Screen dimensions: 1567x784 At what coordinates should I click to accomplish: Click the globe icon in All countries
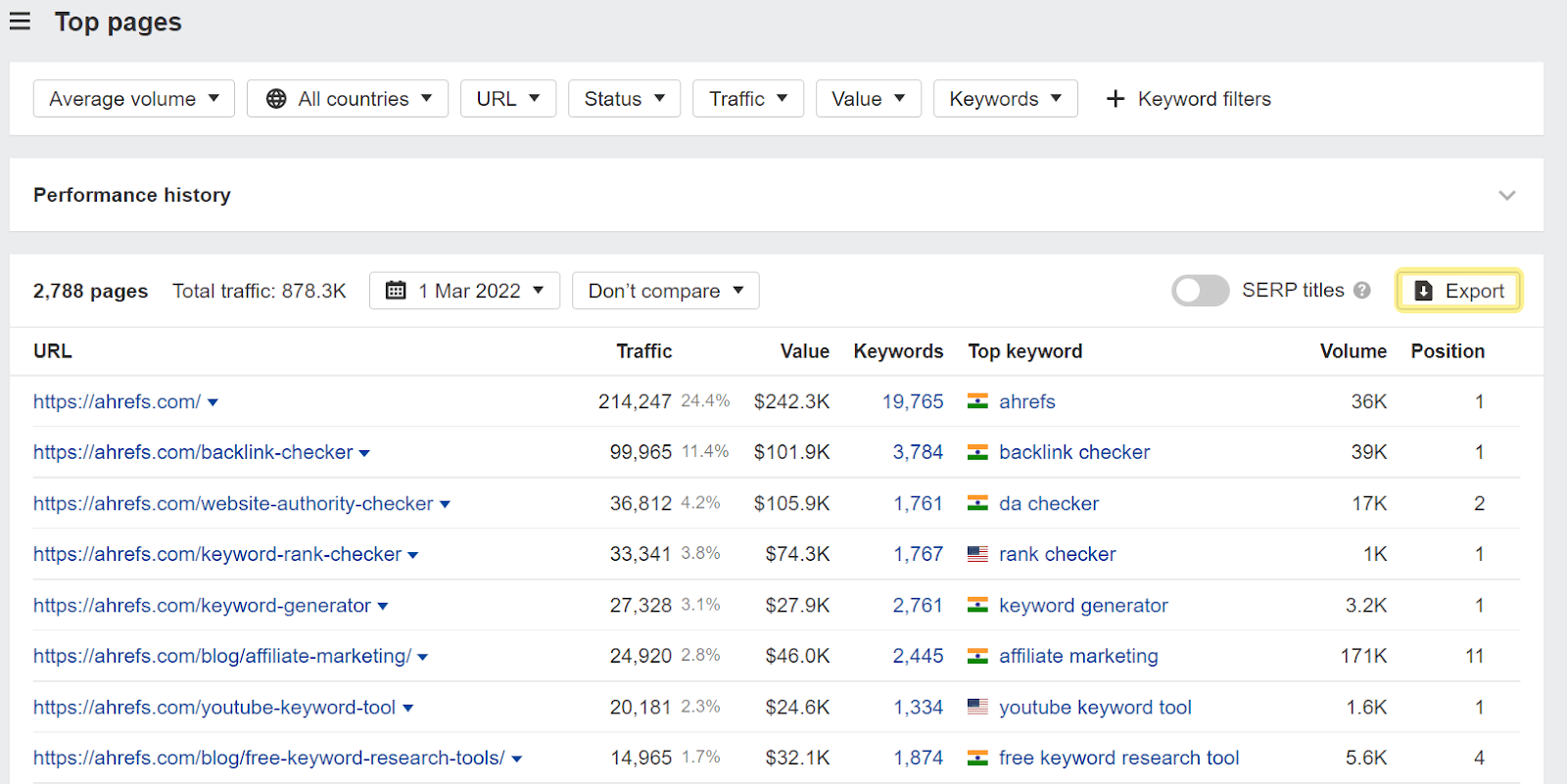[x=276, y=99]
